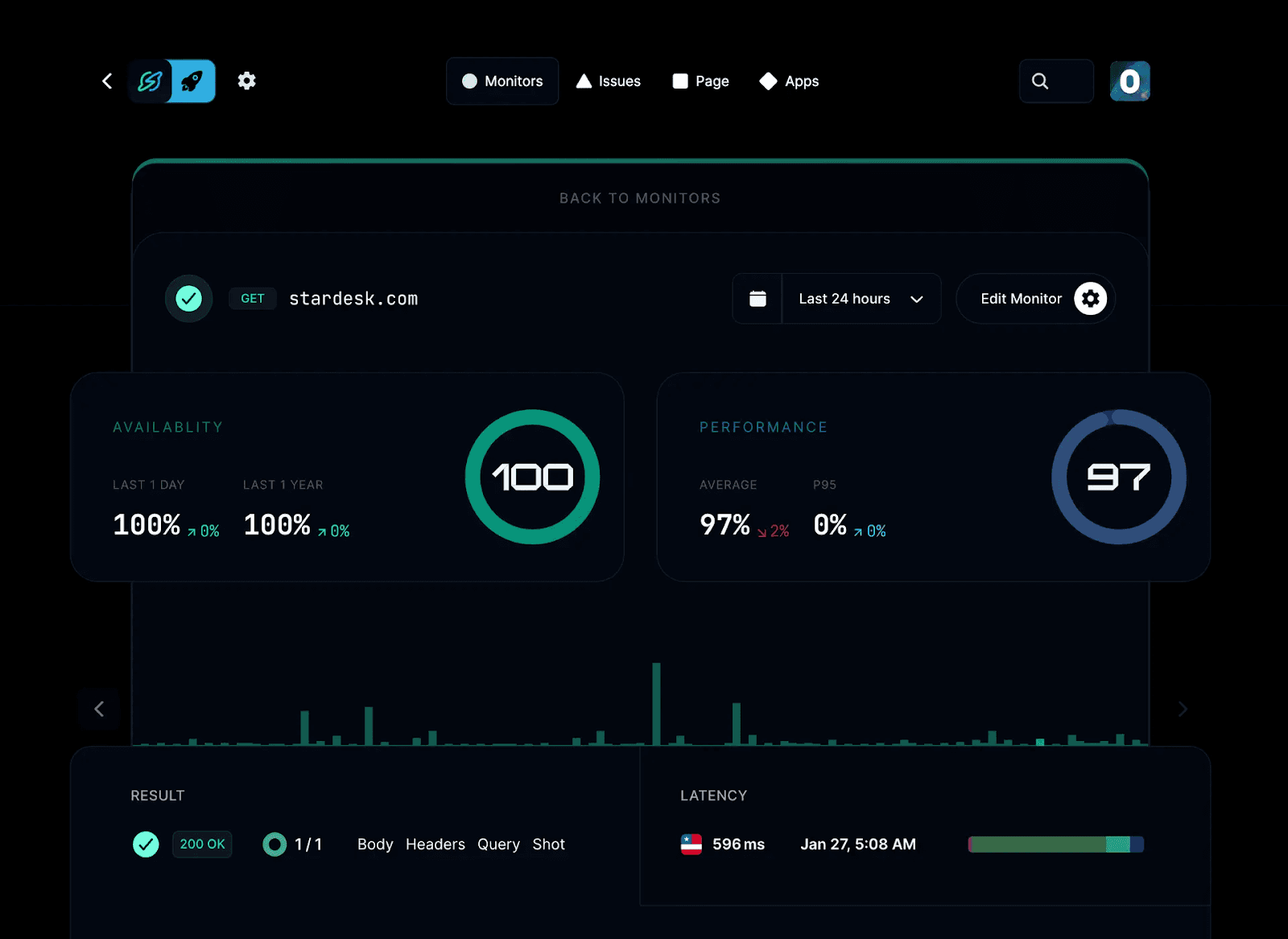Click the GET method badge
Image resolution: width=1288 pixels, height=939 pixels.
(252, 298)
